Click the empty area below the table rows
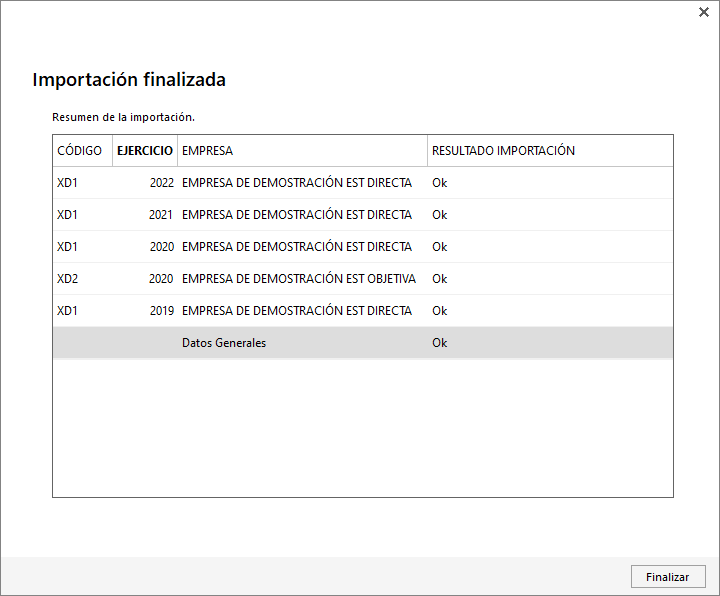Screen dimensions: 720x596 pyautogui.click(x=363, y=427)
